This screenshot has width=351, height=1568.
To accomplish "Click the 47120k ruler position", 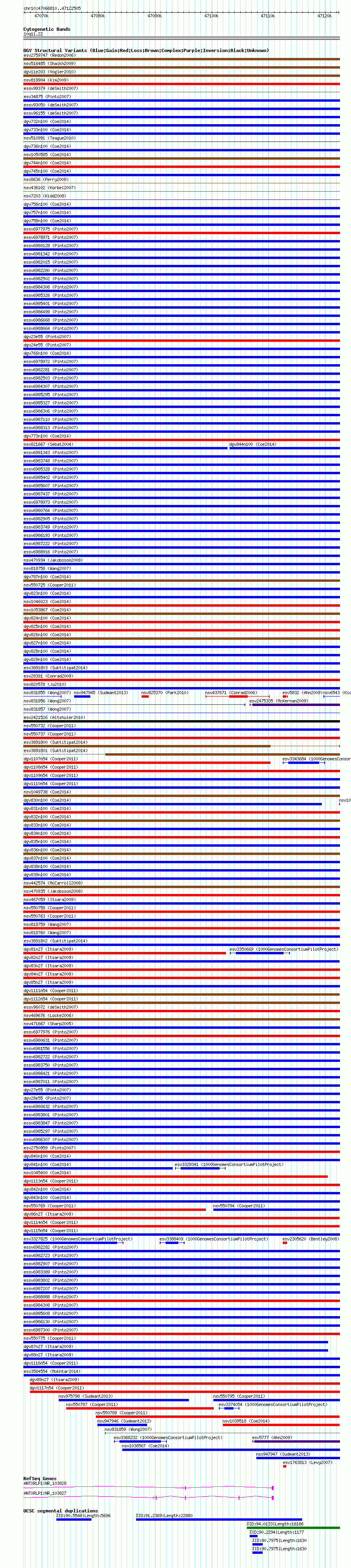I will coord(324,16).
